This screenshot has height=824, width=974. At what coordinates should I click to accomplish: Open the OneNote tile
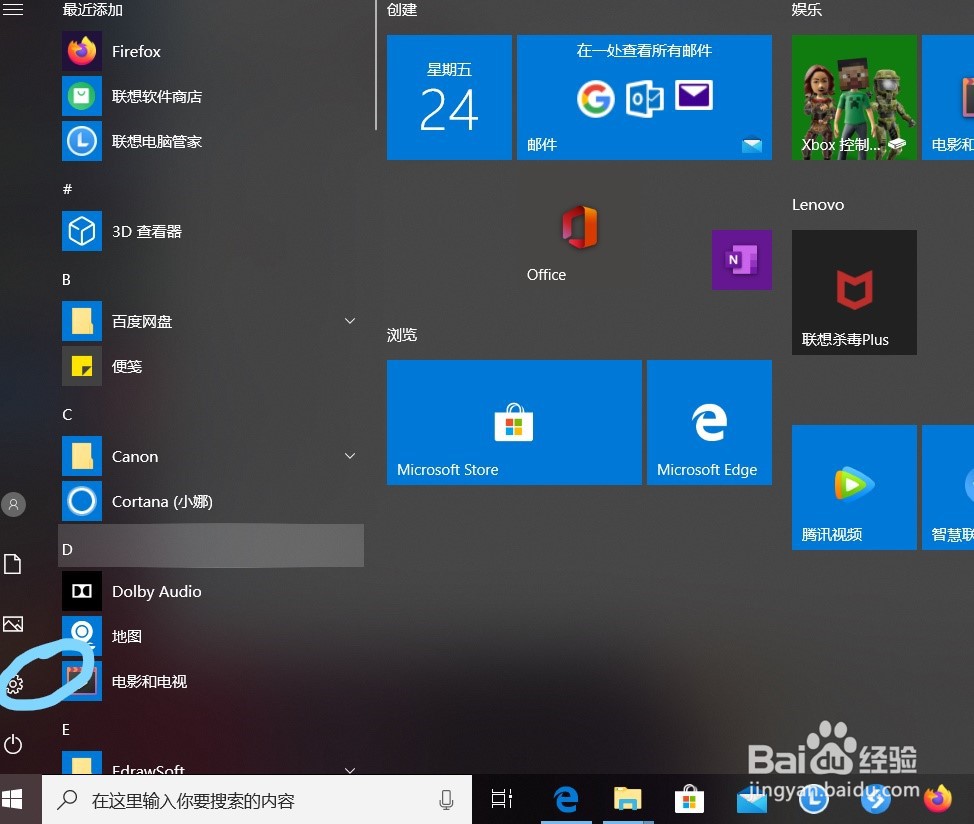[x=742, y=260]
